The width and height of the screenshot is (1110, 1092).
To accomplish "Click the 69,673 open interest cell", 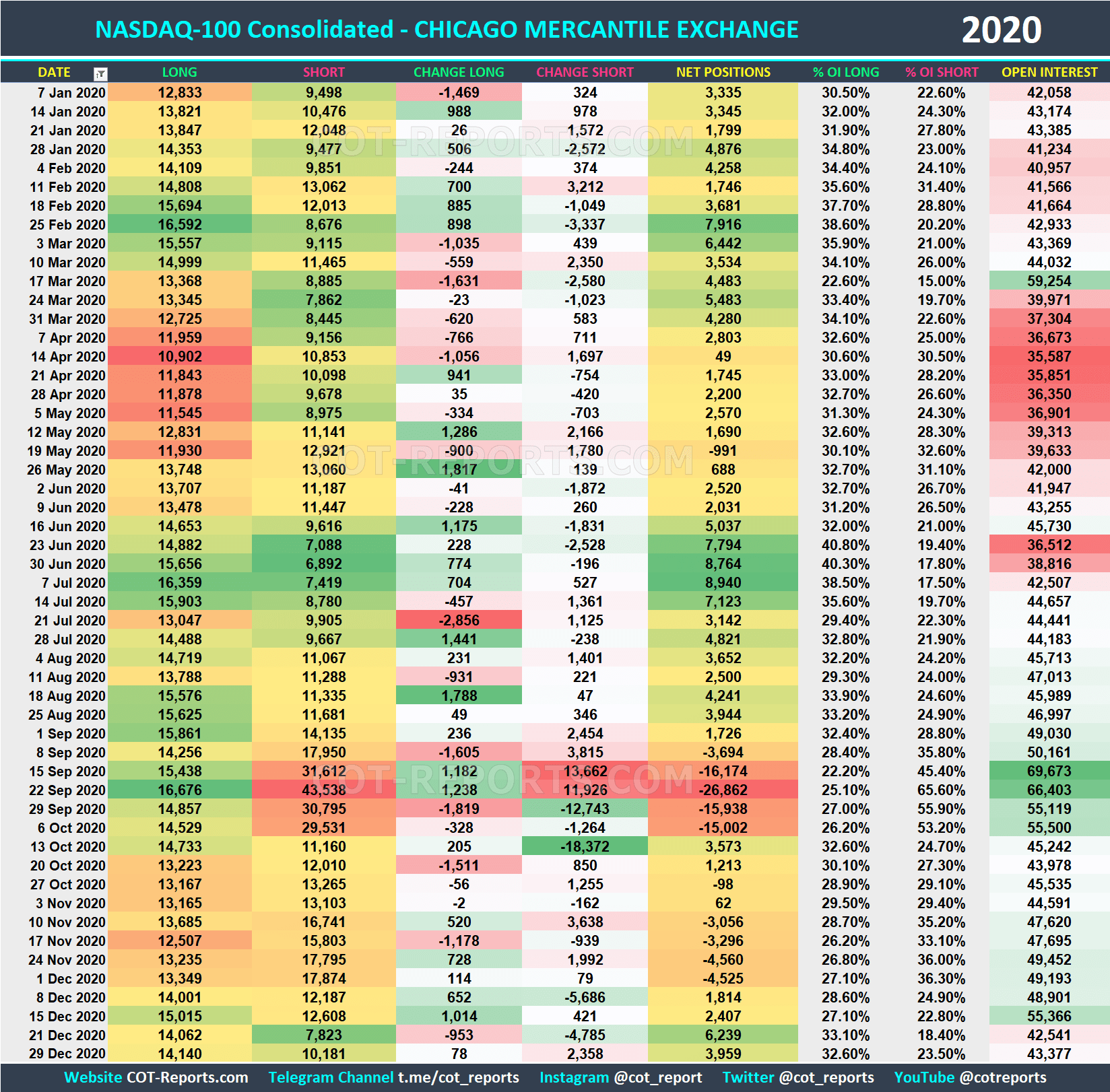I will (x=1048, y=771).
